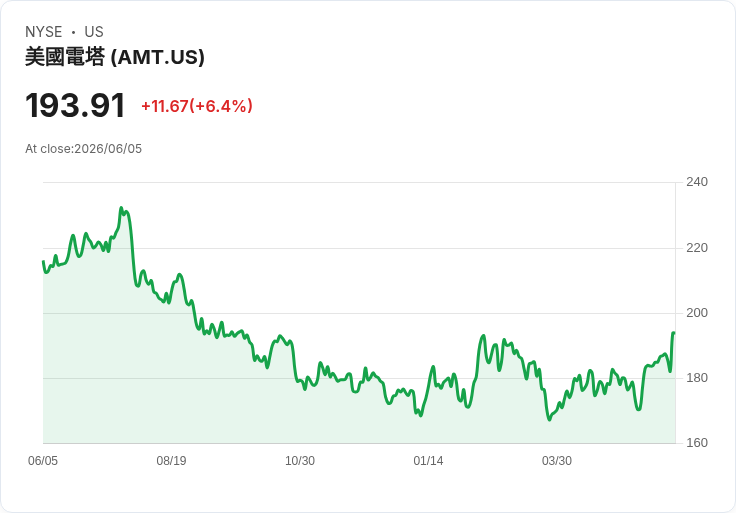Click the NYSE exchange label
The height and width of the screenshot is (513, 736).
coord(44,32)
